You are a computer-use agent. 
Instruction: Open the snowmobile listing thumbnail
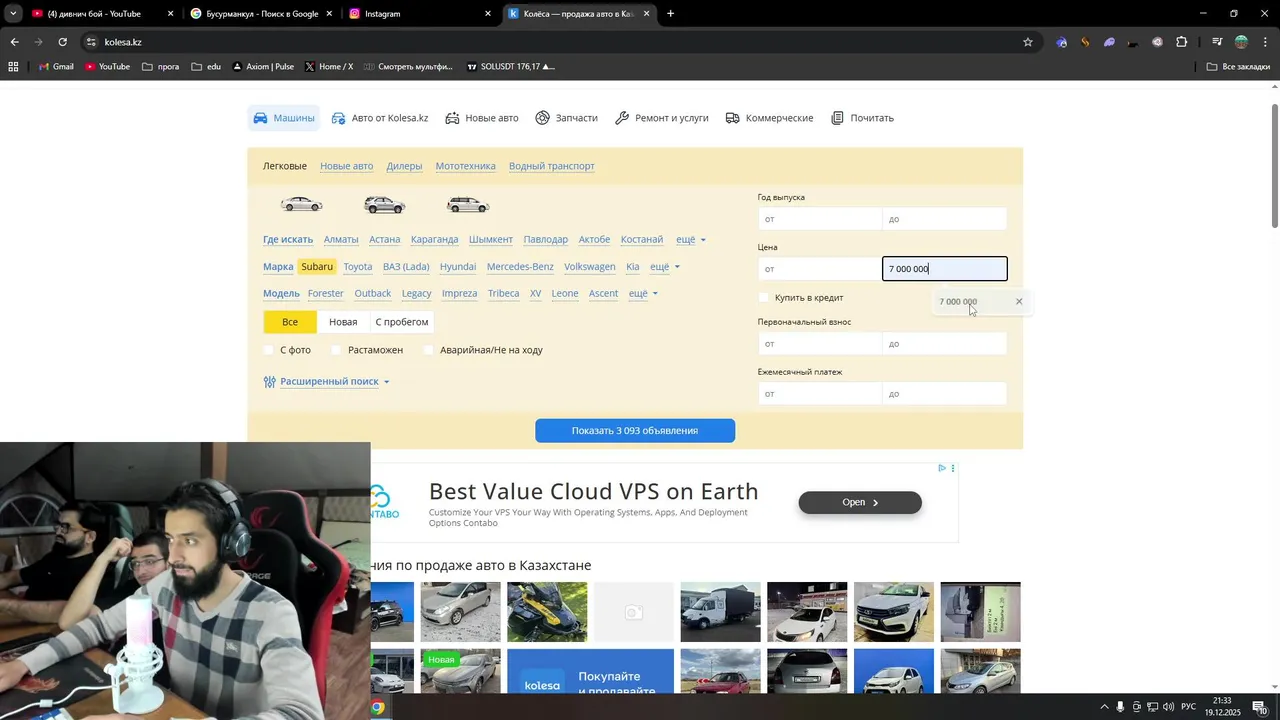(547, 612)
